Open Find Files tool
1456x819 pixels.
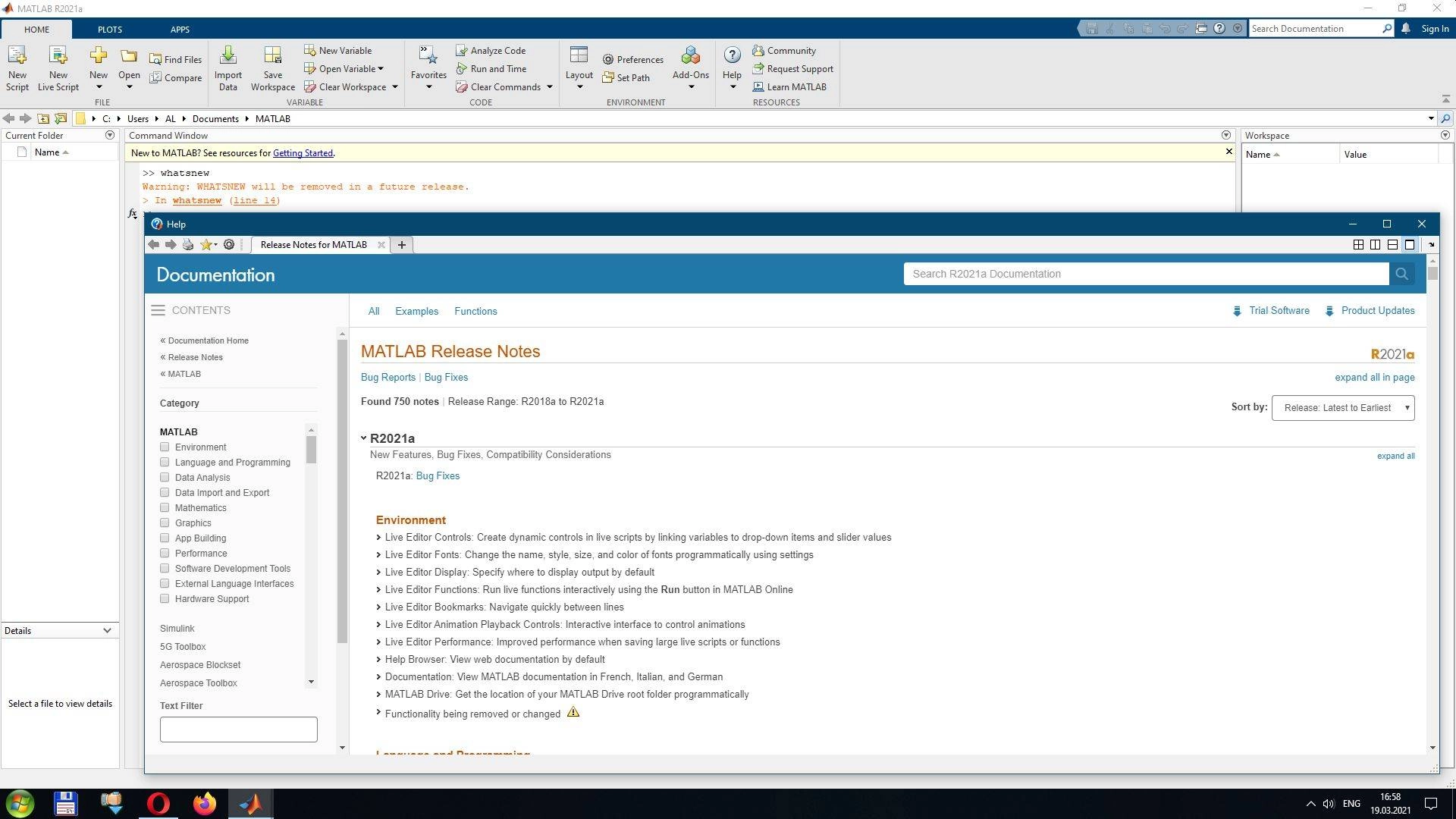pos(175,59)
